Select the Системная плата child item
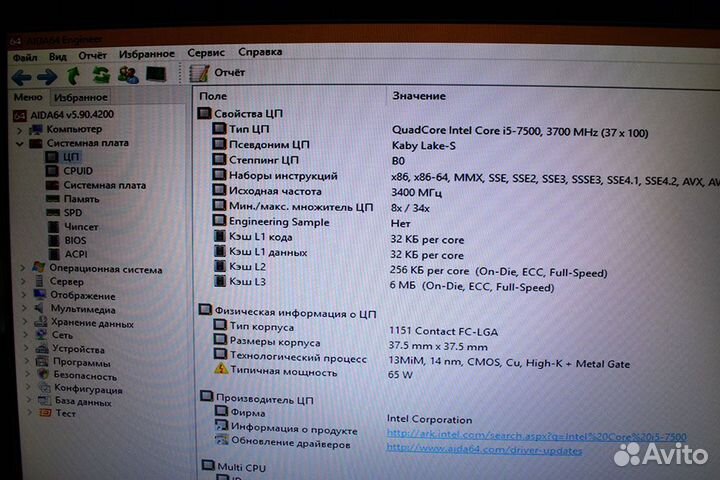The height and width of the screenshot is (480, 720). pyautogui.click(x=96, y=185)
